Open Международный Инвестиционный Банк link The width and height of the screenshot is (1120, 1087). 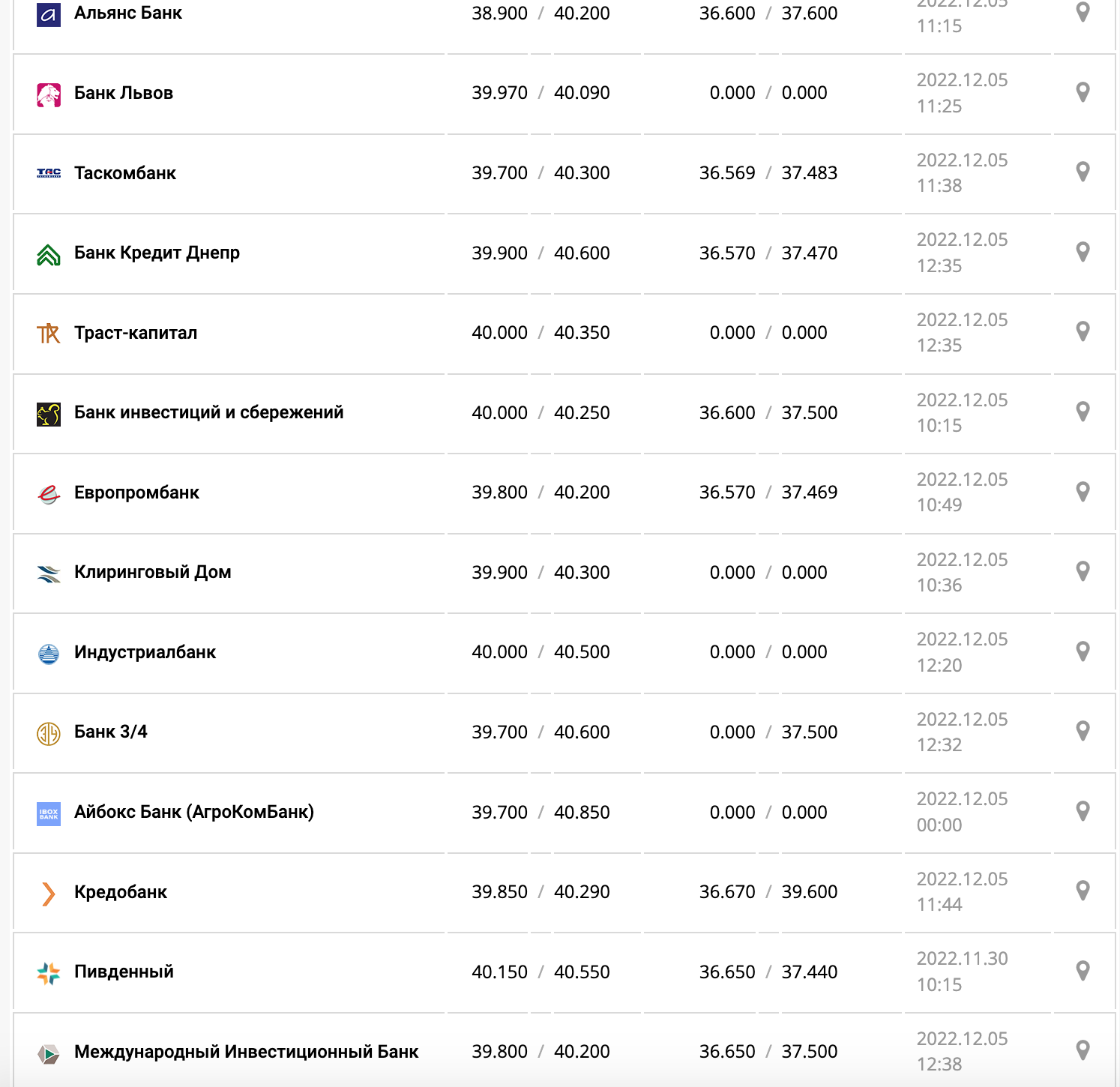point(246,1052)
